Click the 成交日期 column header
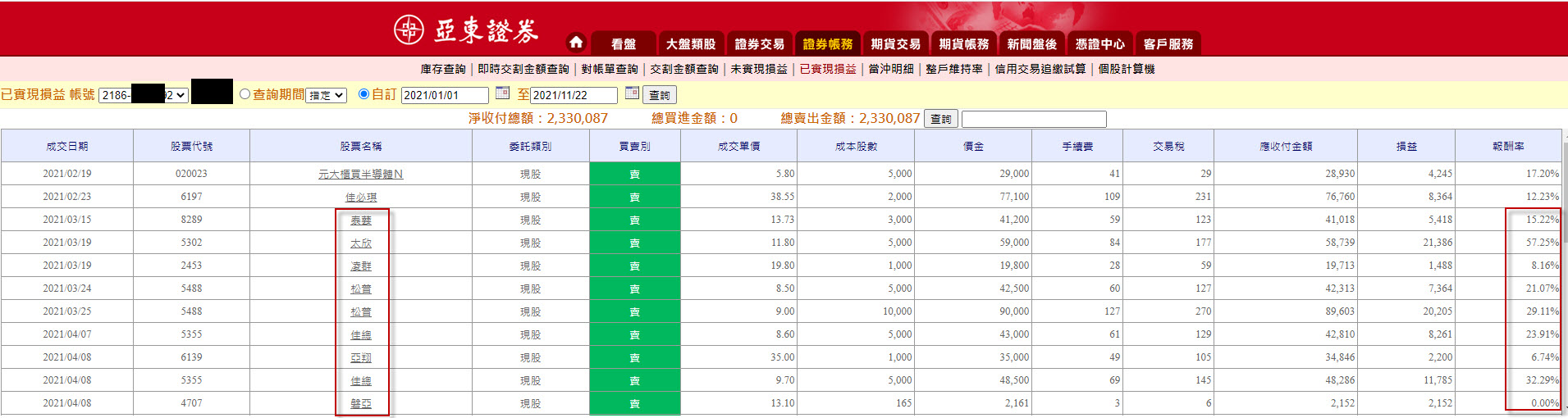Image resolution: width=1568 pixels, height=418 pixels. point(67,146)
